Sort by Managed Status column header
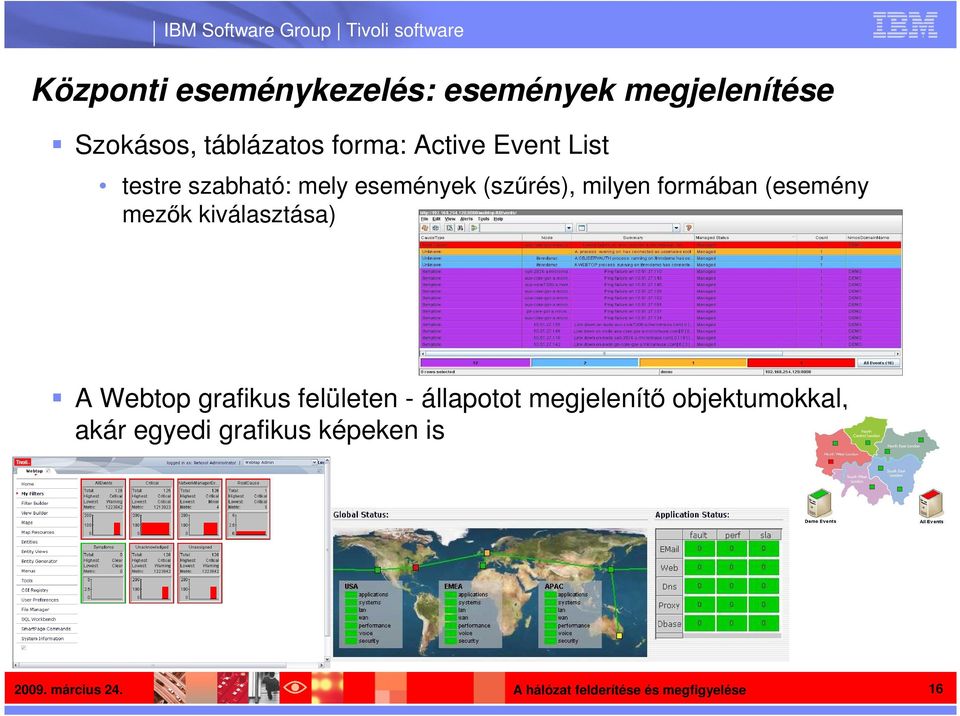960x716 pixels. 745,238
